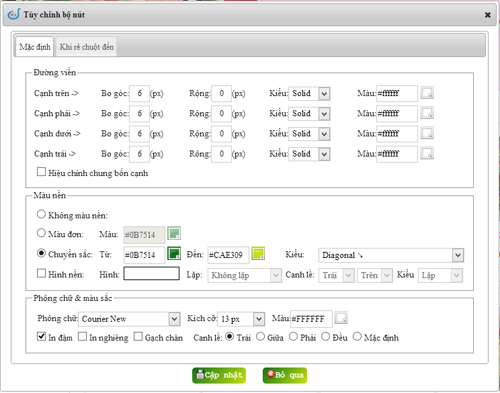Open the background Kiểu Lặp dropdown
This screenshot has height=393, width=500.
pos(440,275)
